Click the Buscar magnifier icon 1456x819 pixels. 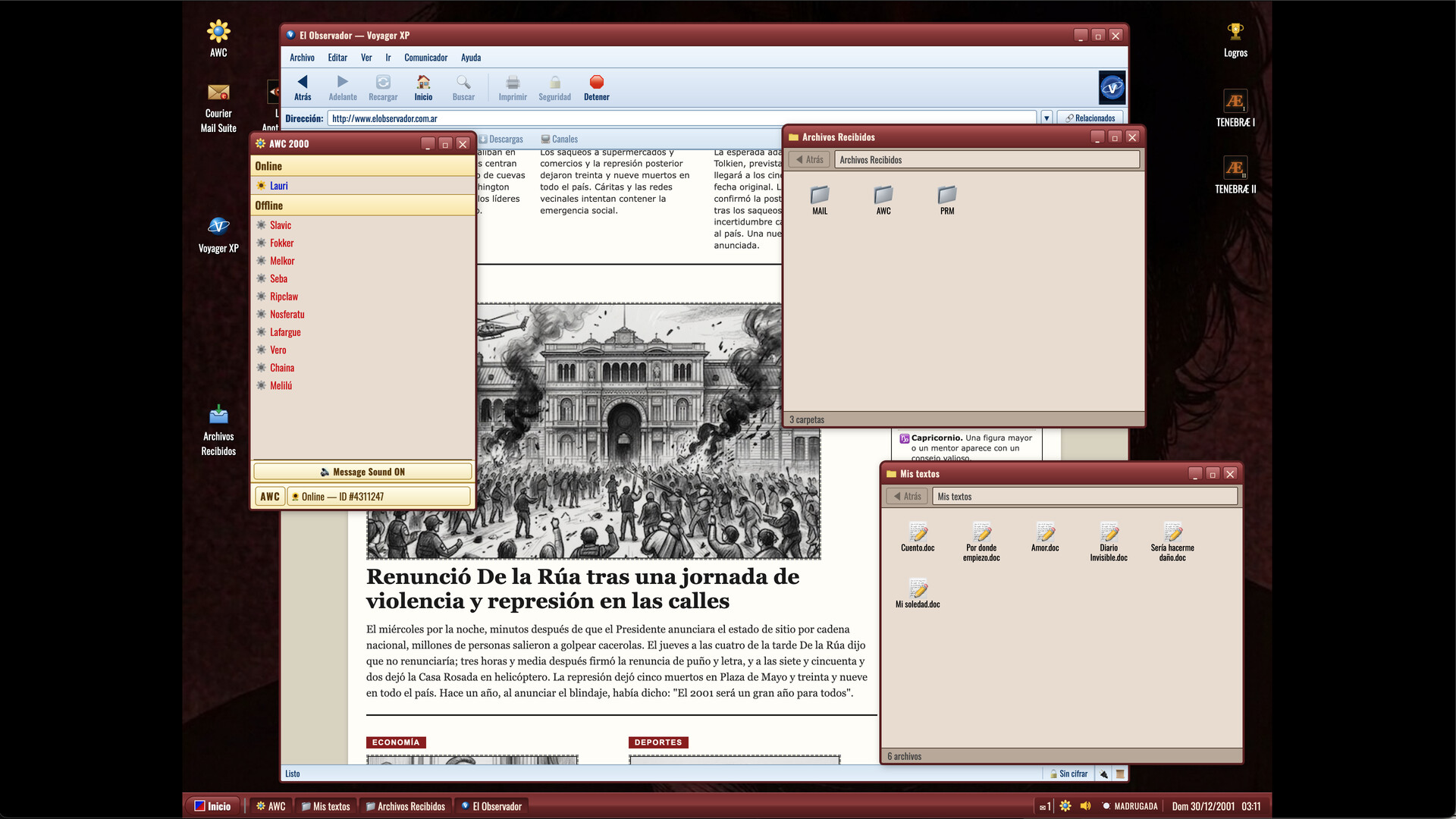tap(463, 87)
